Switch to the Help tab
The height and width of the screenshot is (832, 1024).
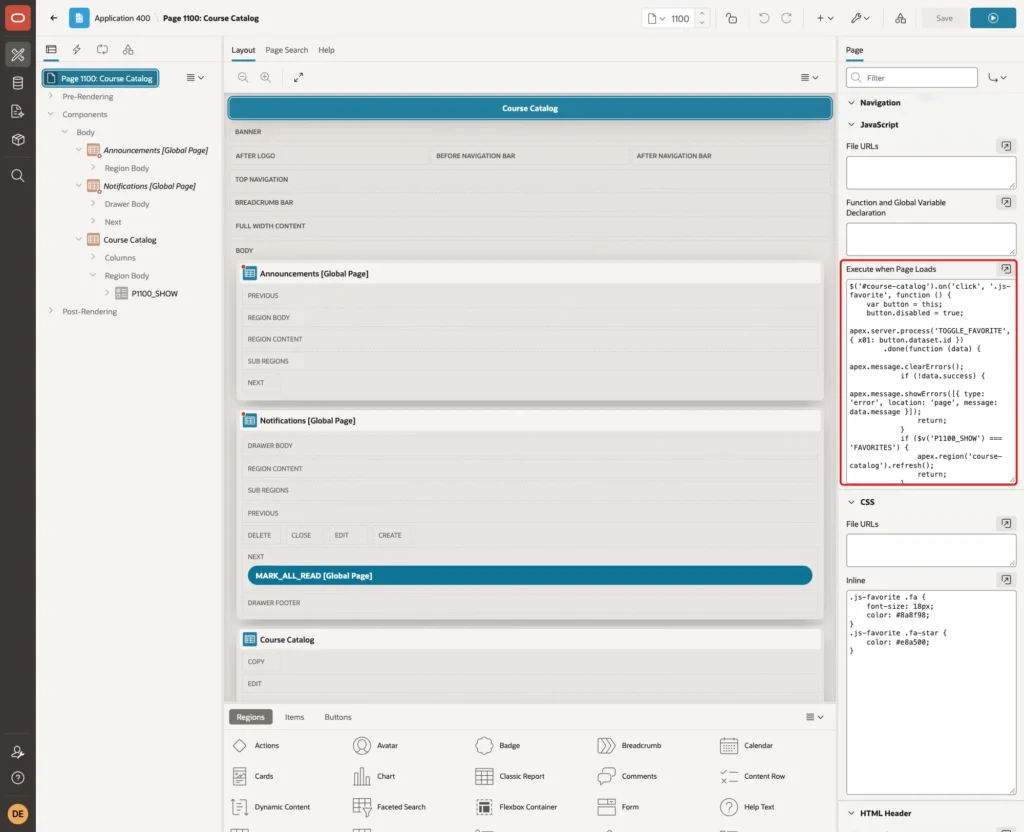click(x=327, y=50)
